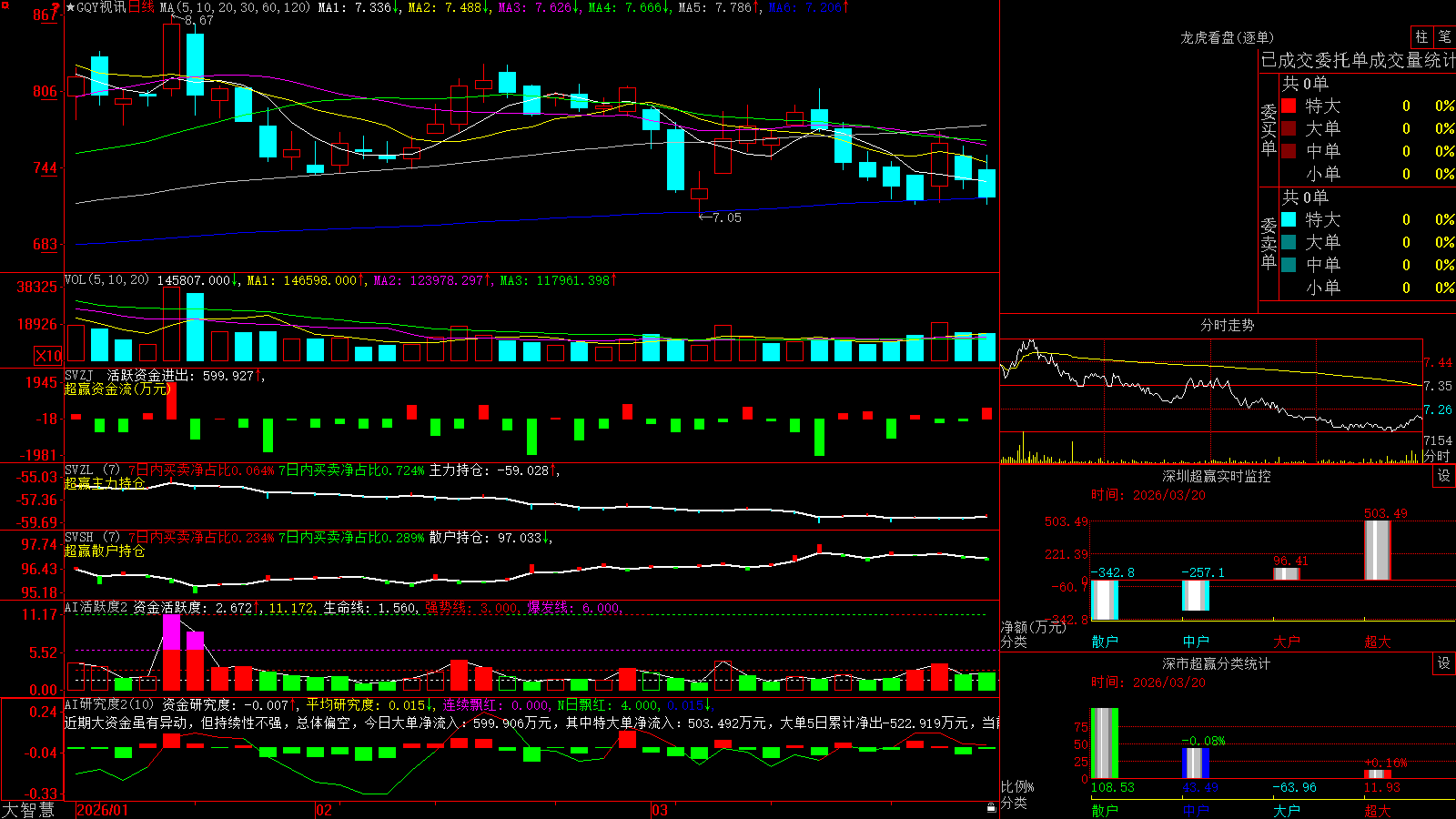Select 超大 category in 深圳超赢实时监控 chart
Viewport: 1456px width, 819px height.
tap(1378, 642)
